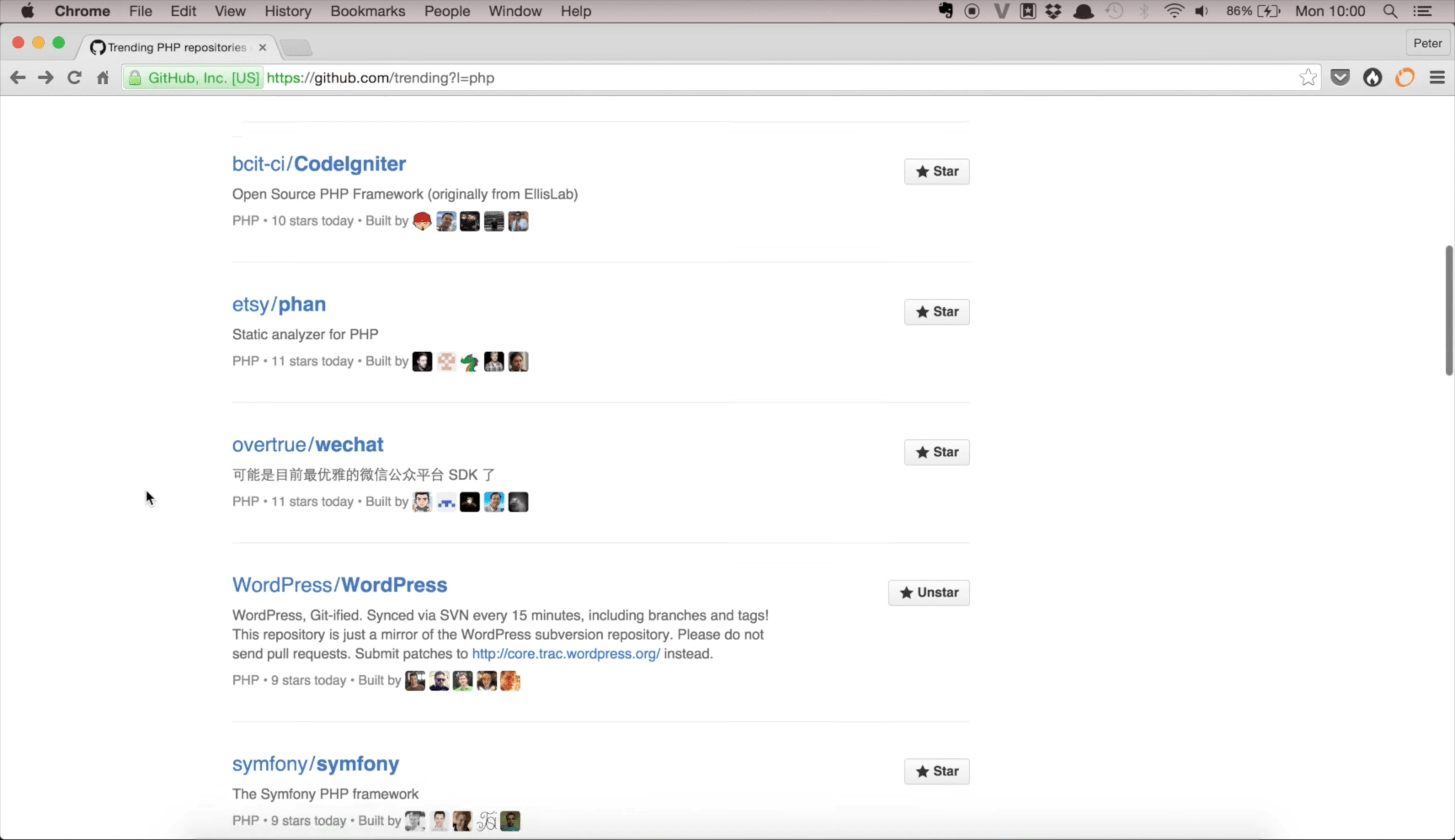
Task: Open the etsy/phan repository link
Action: [279, 304]
